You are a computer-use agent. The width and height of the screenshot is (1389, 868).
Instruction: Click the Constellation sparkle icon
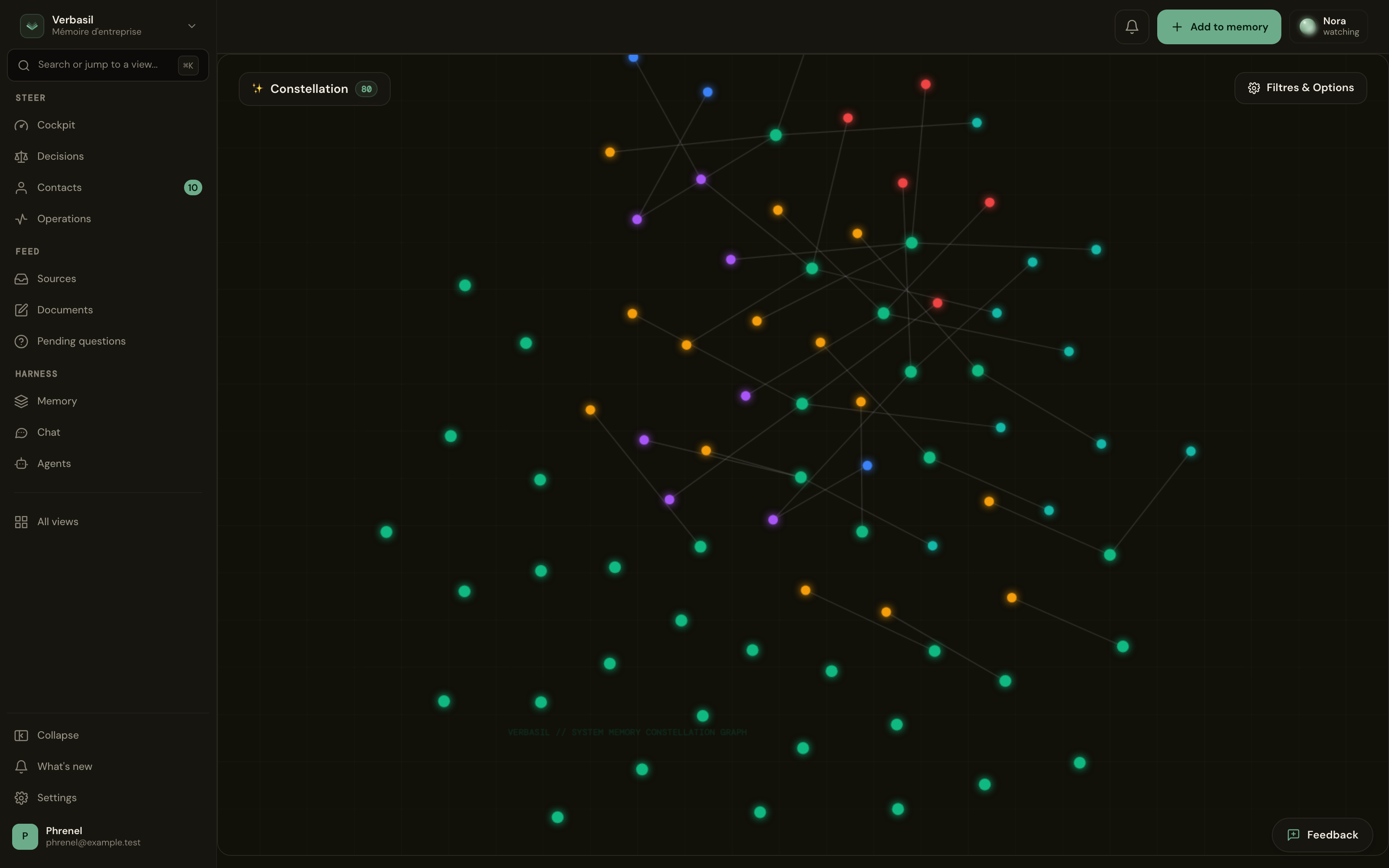point(258,89)
